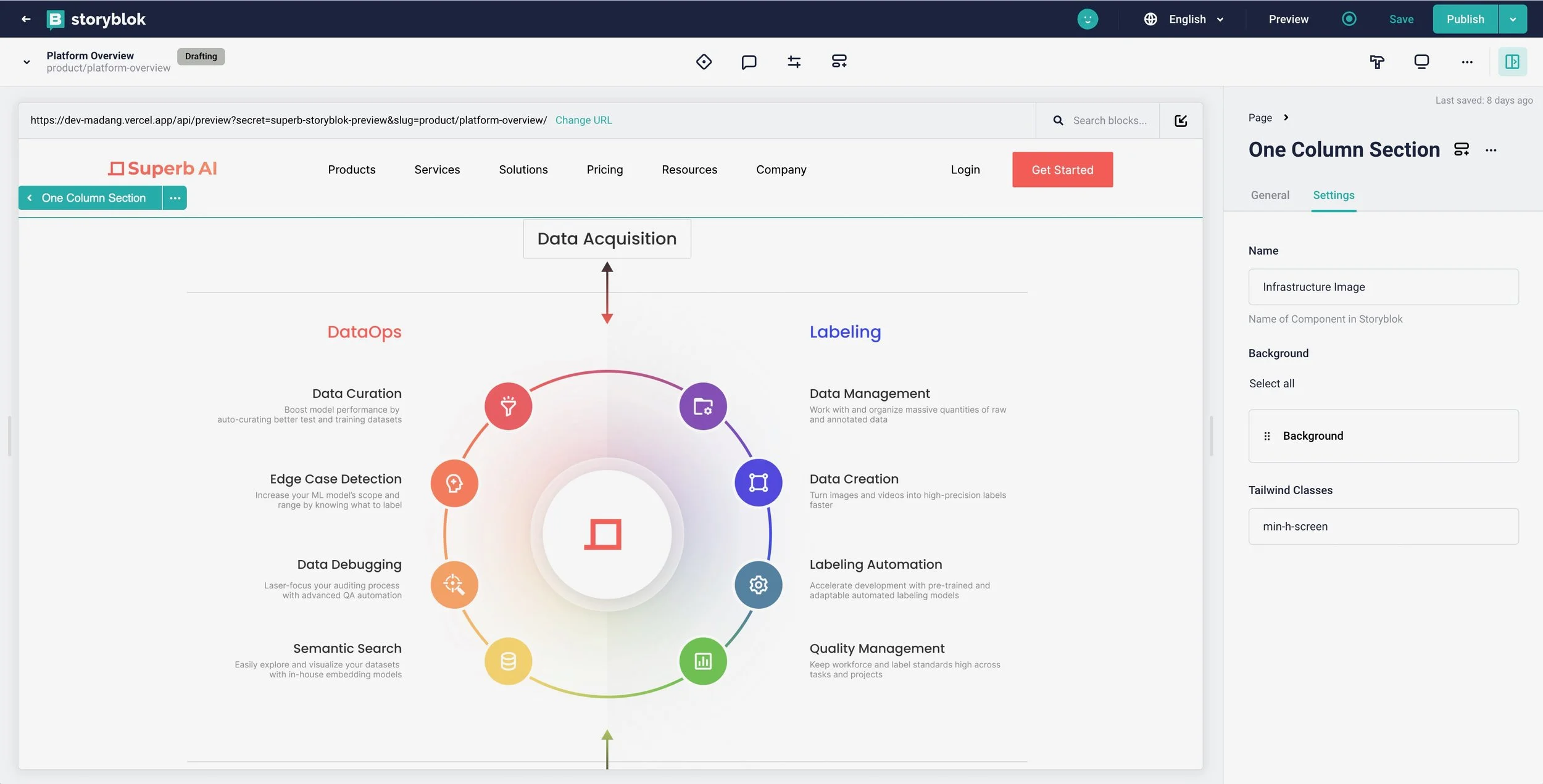Open preview in new window icon

point(1181,121)
